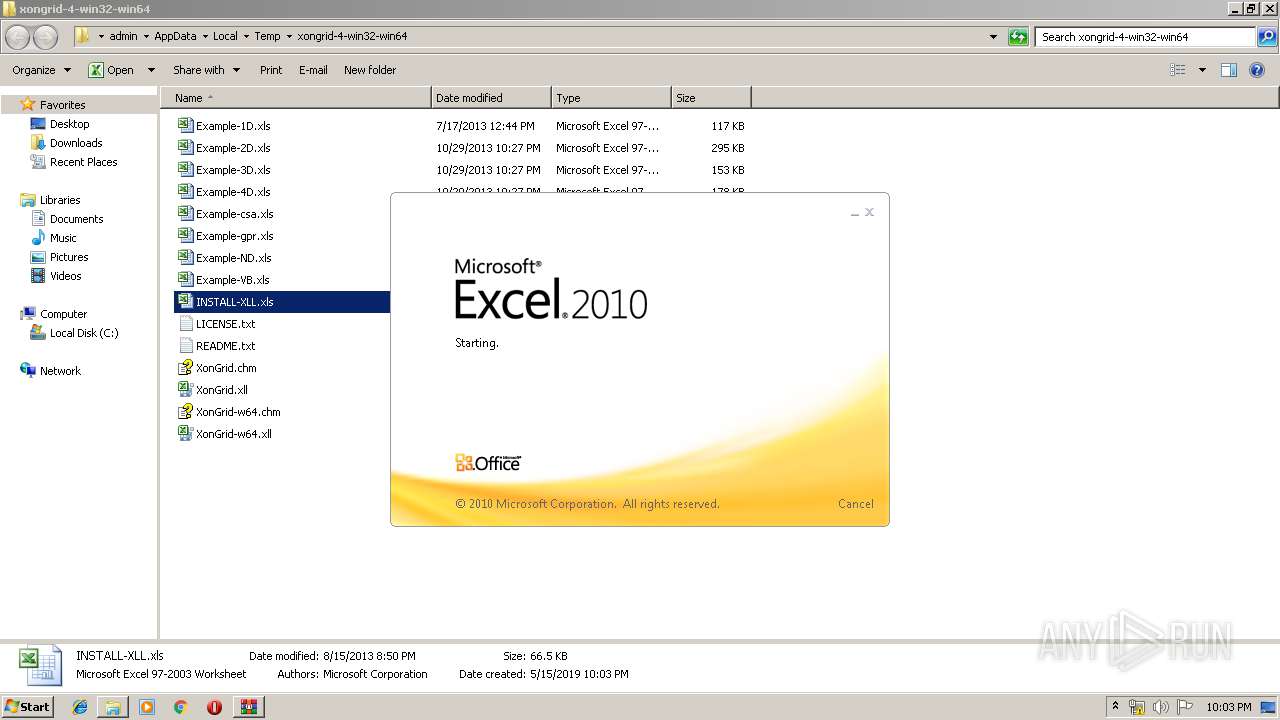Click the Temp breadcrumb segment

tap(267, 36)
